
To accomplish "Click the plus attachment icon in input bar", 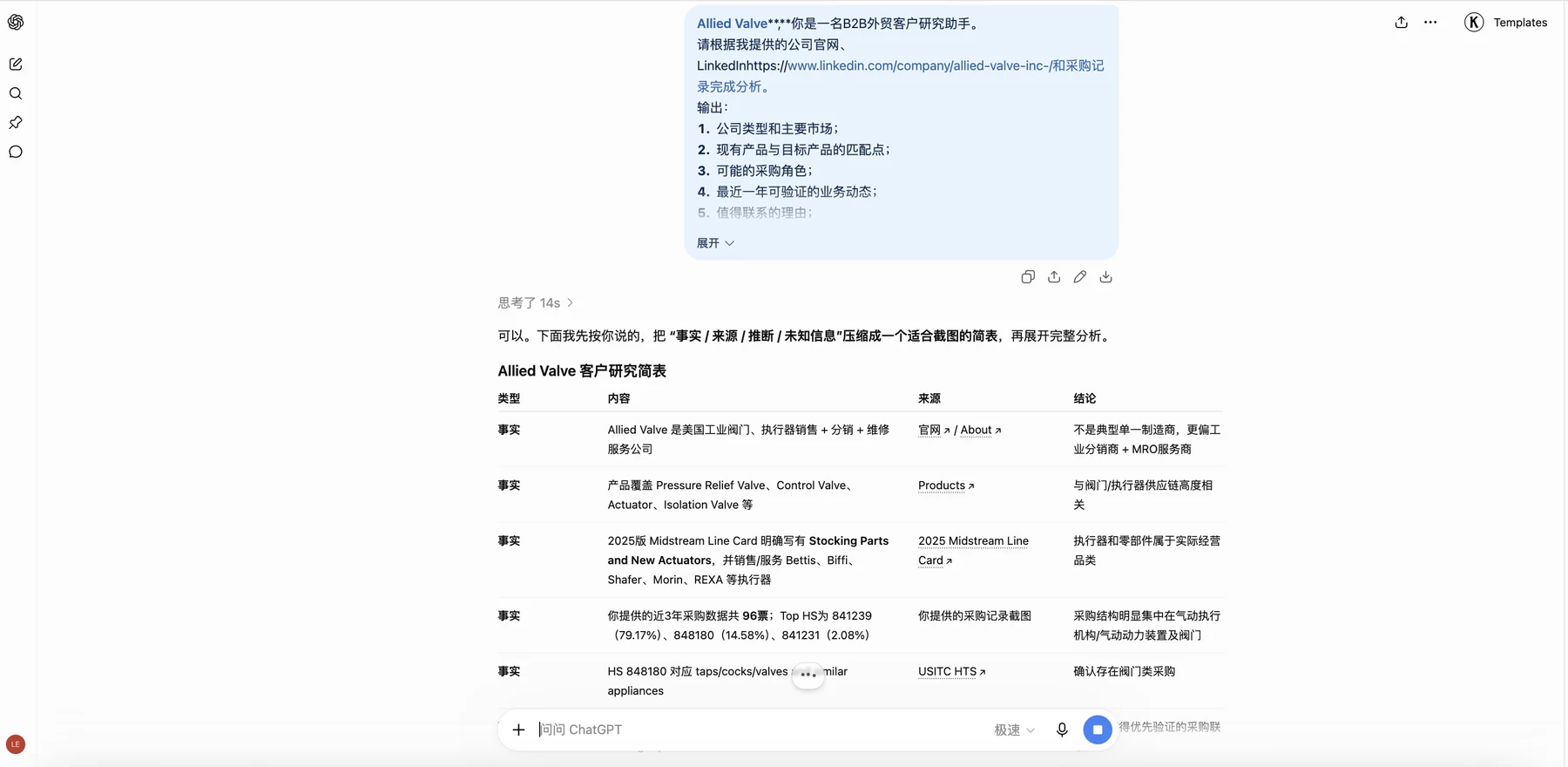I will [518, 730].
